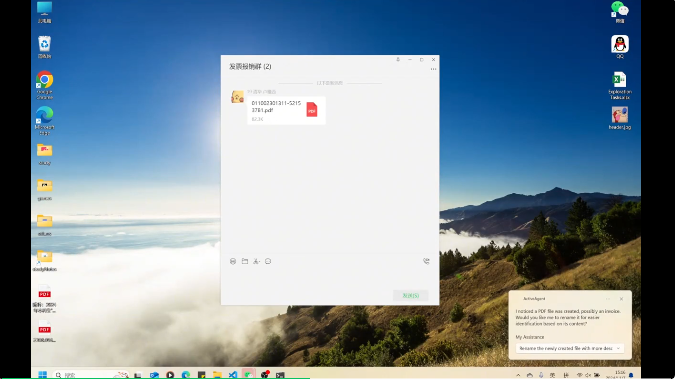Select the studyNotes folder on desktop

[x=44, y=261]
